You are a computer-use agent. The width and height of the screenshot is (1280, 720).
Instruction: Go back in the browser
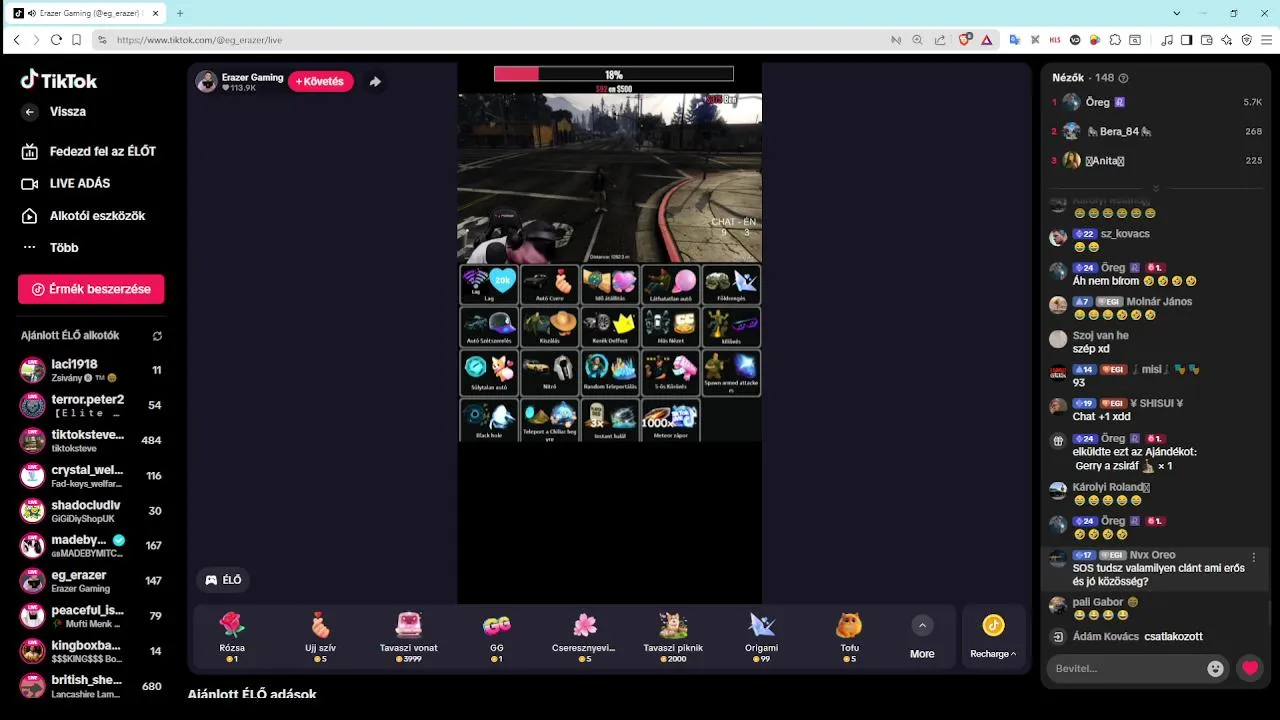point(17,40)
